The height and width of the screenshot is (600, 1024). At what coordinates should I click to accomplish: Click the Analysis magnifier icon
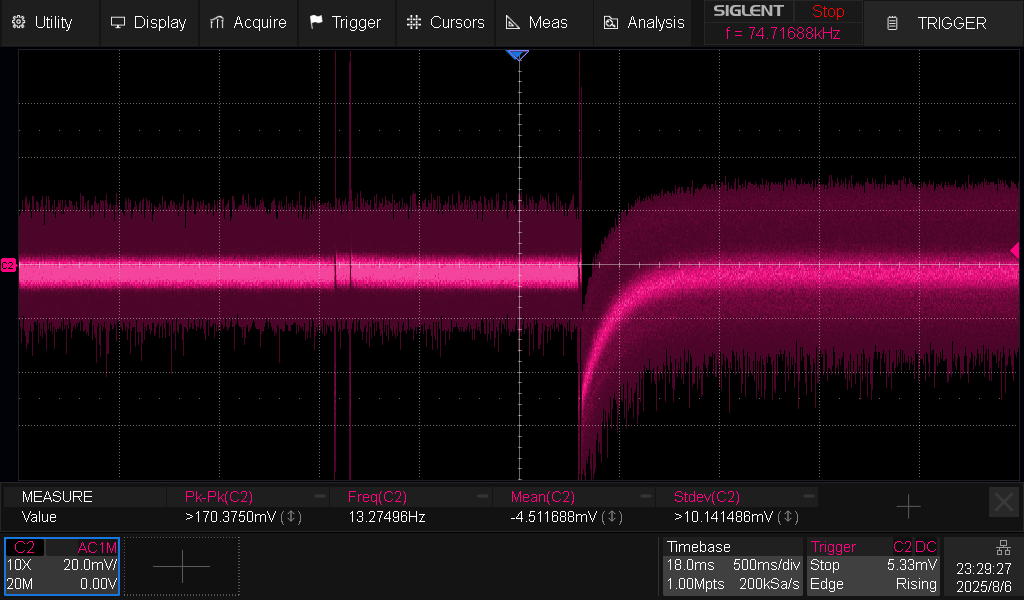coord(611,22)
